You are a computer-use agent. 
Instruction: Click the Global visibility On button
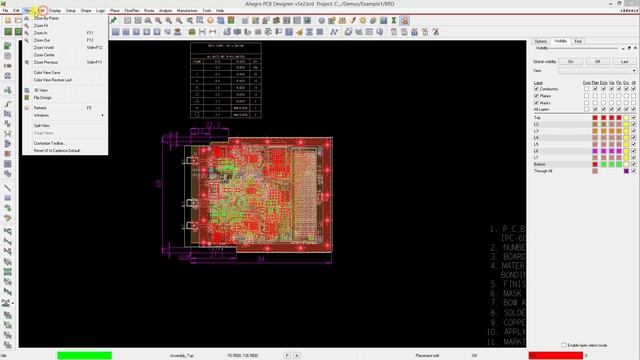[571, 62]
